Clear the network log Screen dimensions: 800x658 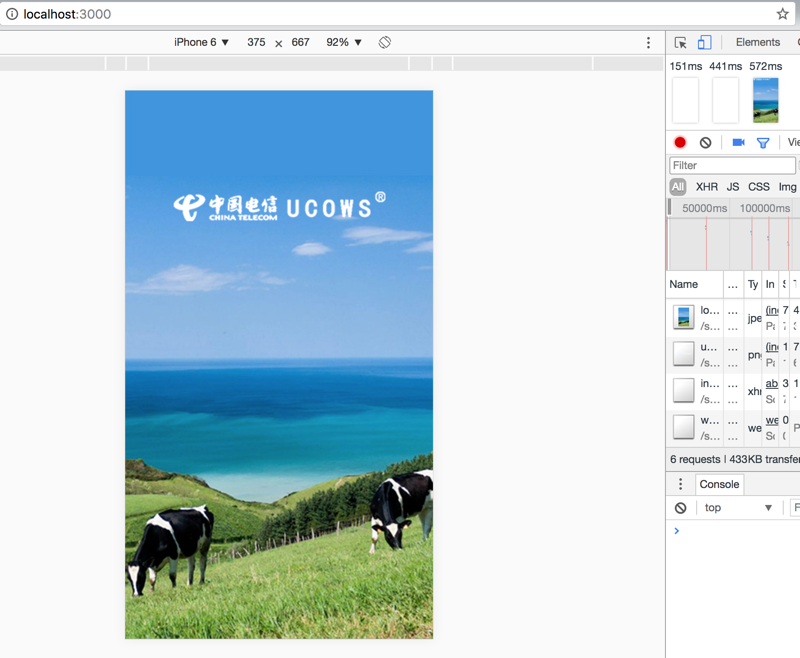tap(705, 142)
